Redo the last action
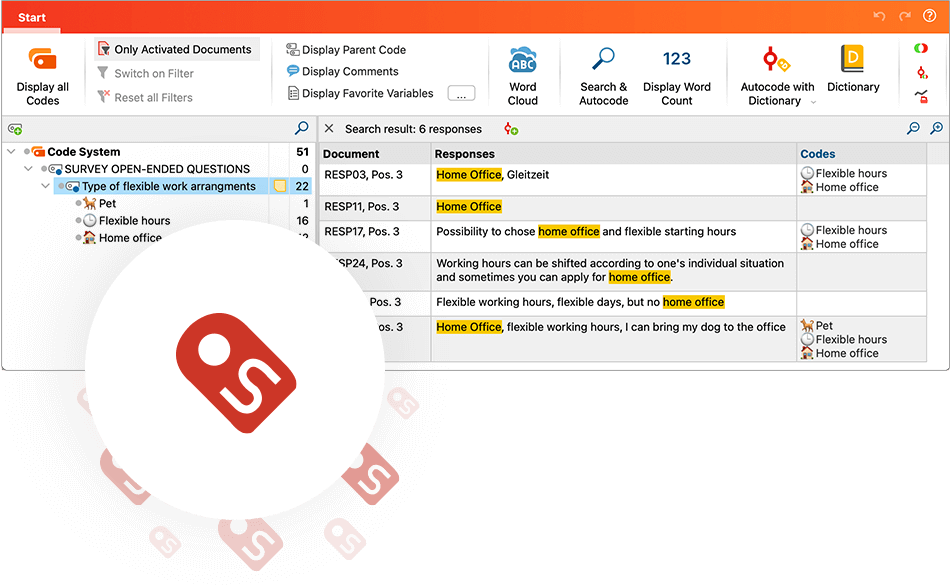 click(x=905, y=16)
